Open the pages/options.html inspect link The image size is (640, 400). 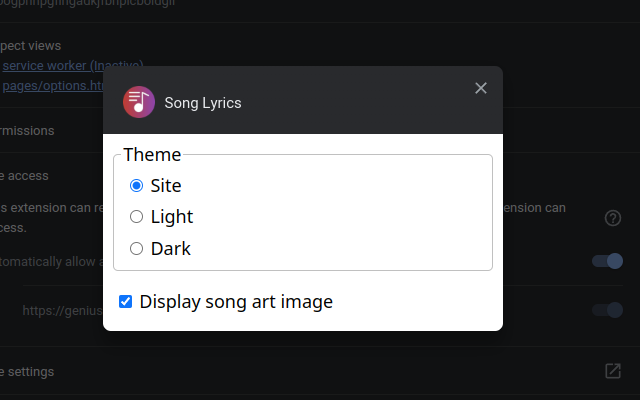(52, 86)
